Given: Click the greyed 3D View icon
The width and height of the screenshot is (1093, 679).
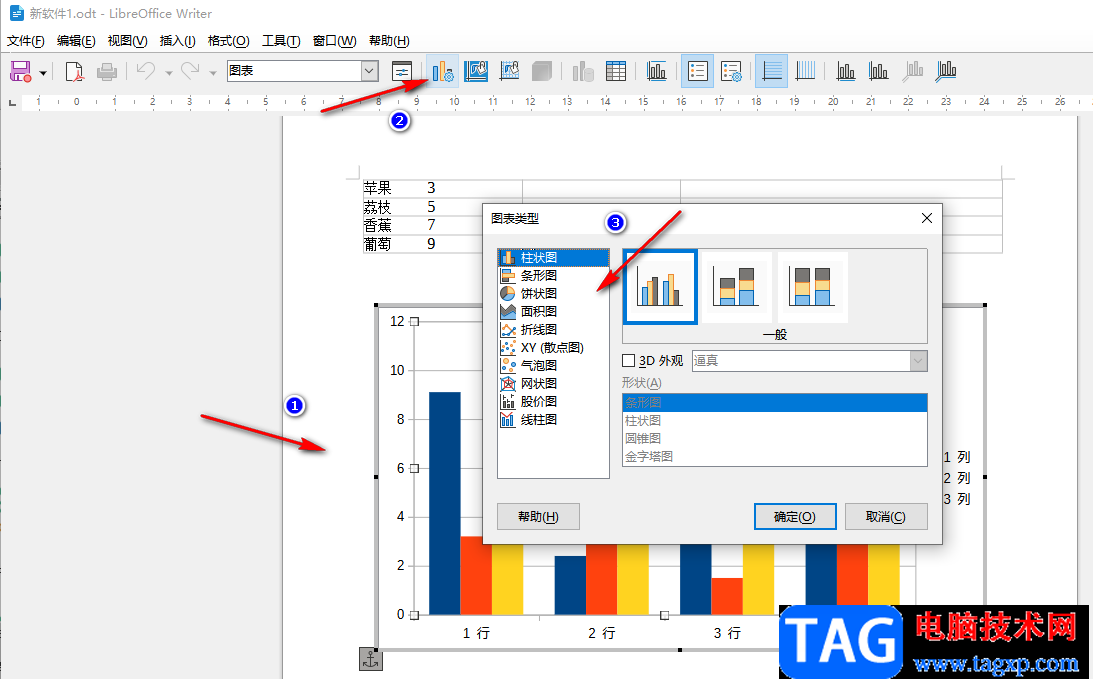Looking at the screenshot, I should click(x=542, y=71).
